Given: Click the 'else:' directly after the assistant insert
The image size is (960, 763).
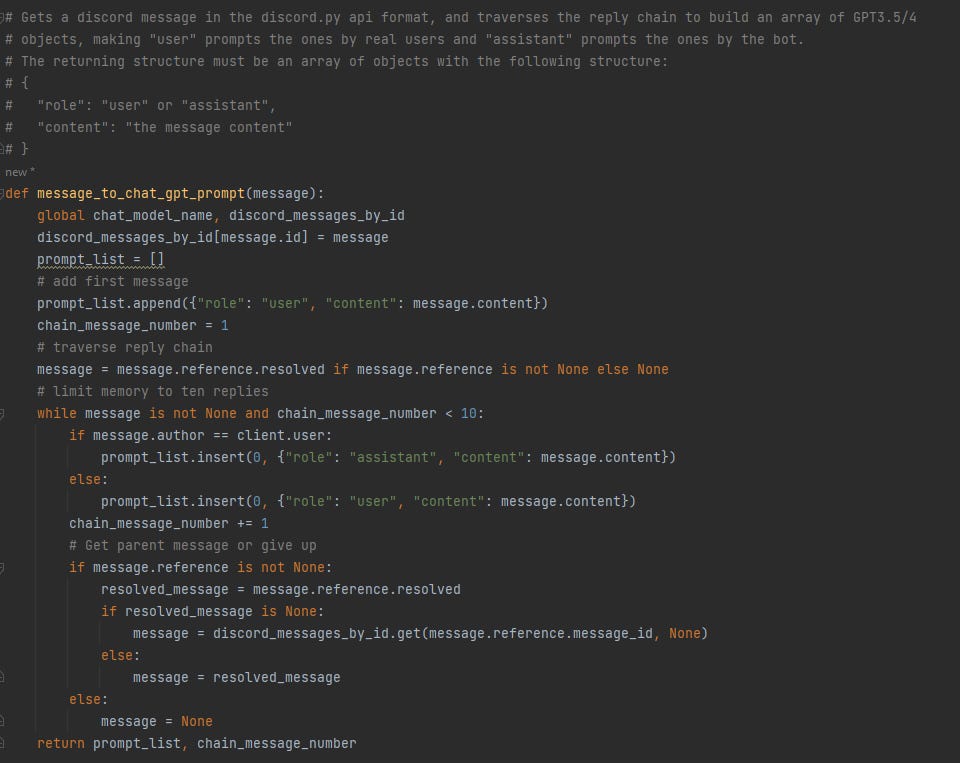Looking at the screenshot, I should tap(88, 479).
